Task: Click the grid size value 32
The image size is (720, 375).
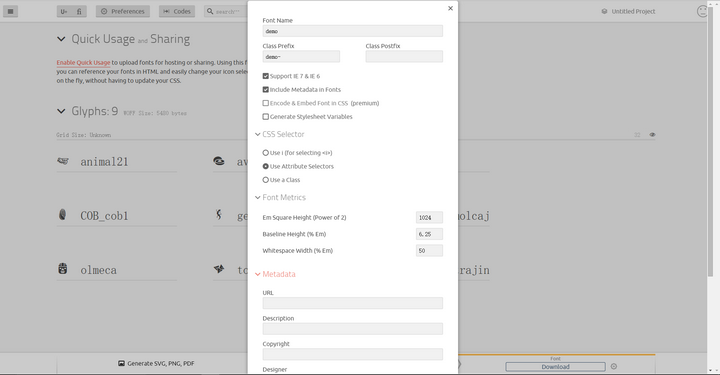Action: coord(637,134)
